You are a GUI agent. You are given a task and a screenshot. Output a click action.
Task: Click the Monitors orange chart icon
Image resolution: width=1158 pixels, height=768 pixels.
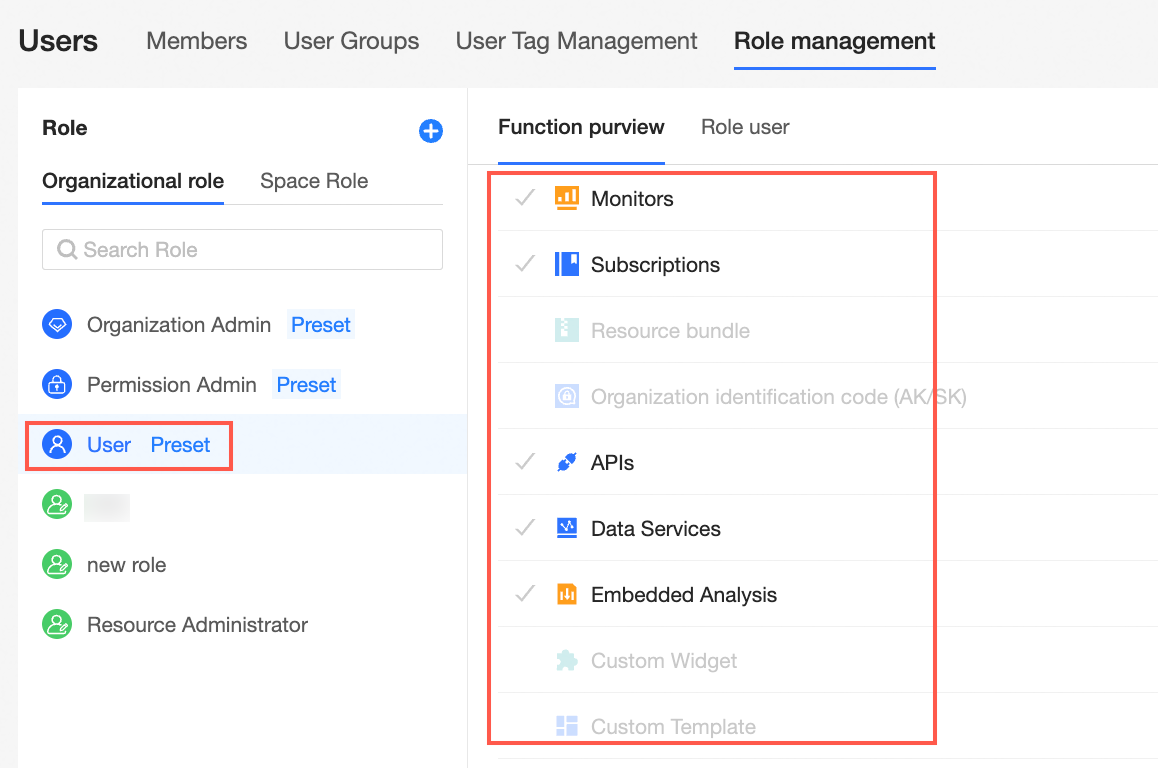pyautogui.click(x=567, y=198)
